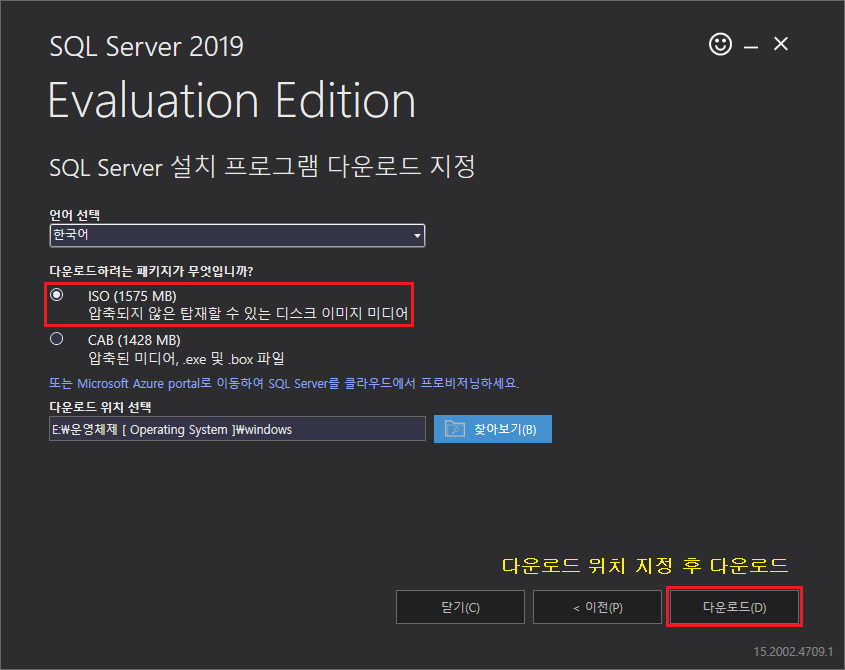The image size is (845, 670).
Task: Click the version text 15.2002.4709.1
Action: click(793, 652)
